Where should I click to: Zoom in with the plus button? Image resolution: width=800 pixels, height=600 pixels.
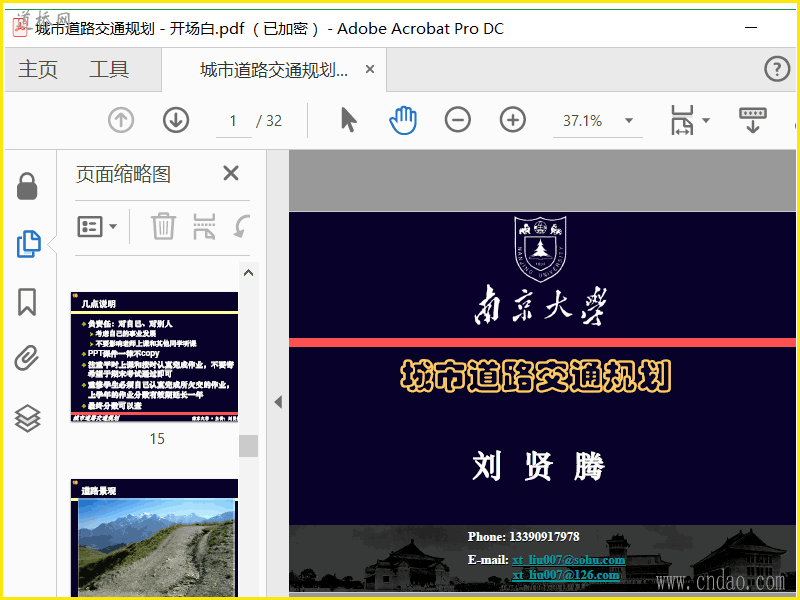coord(513,120)
